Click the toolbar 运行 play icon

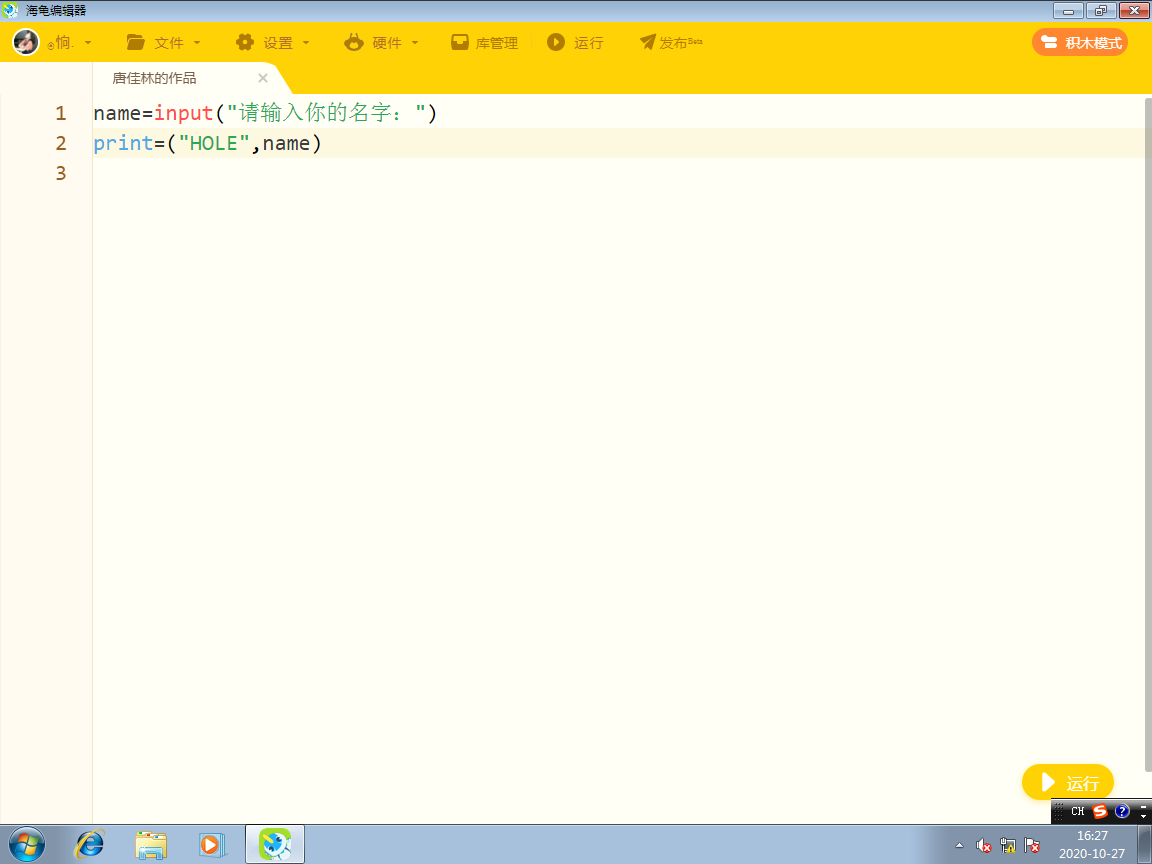[x=556, y=42]
